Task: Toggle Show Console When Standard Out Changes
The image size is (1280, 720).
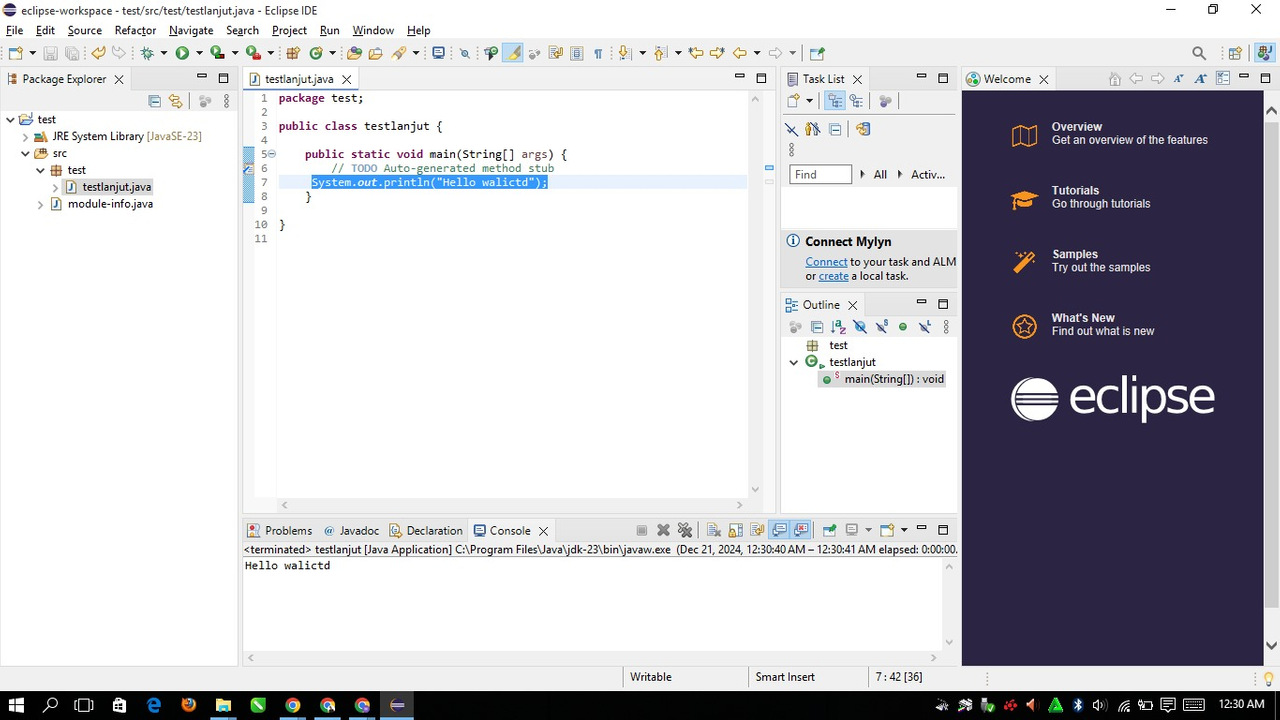Action: [x=780, y=530]
